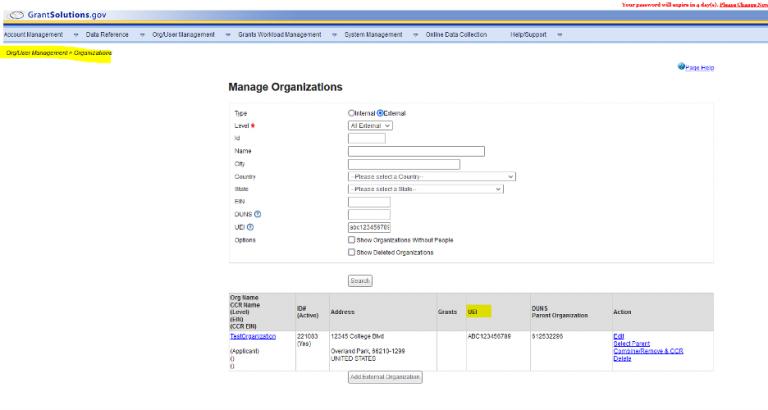Select the Internal type radio button
The image size is (768, 410).
coord(351,113)
